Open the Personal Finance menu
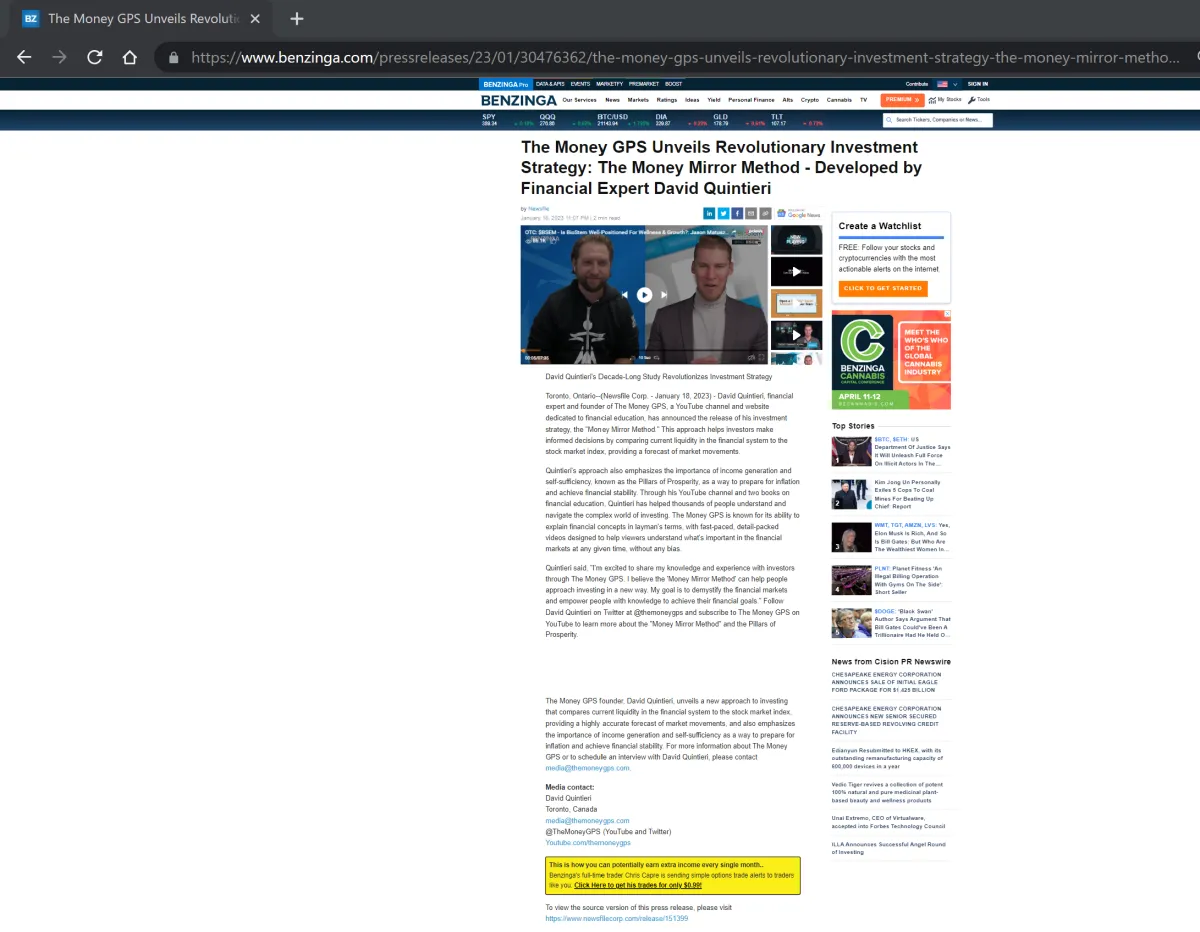The image size is (1200, 932). (x=751, y=100)
